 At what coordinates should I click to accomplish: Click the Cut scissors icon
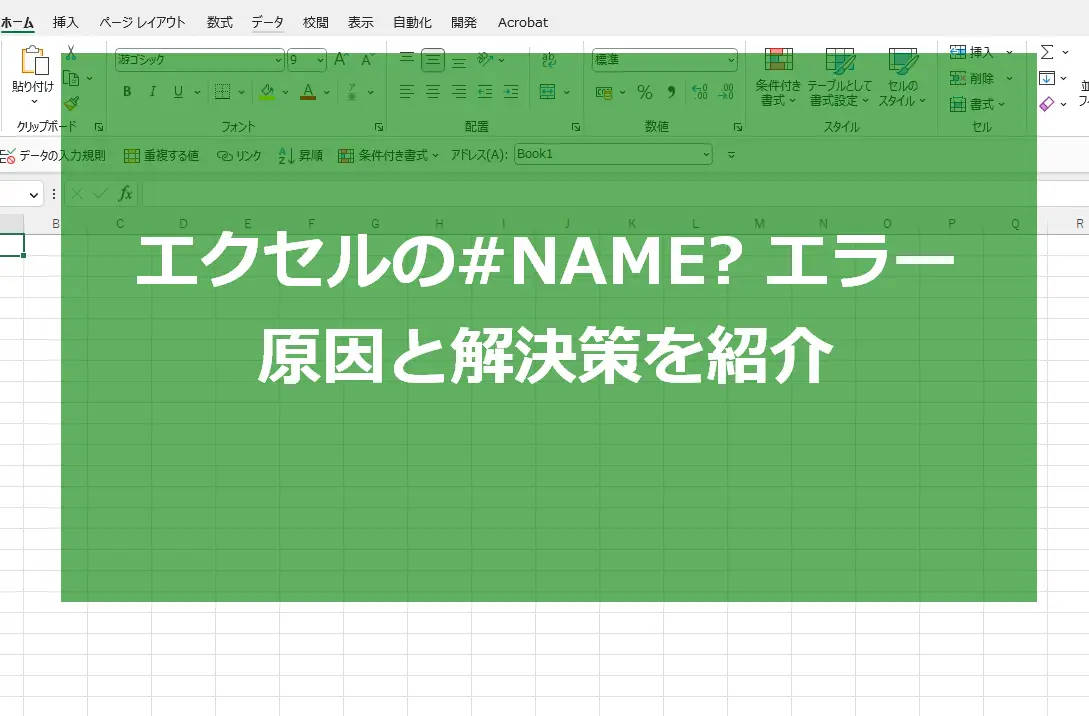[71, 52]
